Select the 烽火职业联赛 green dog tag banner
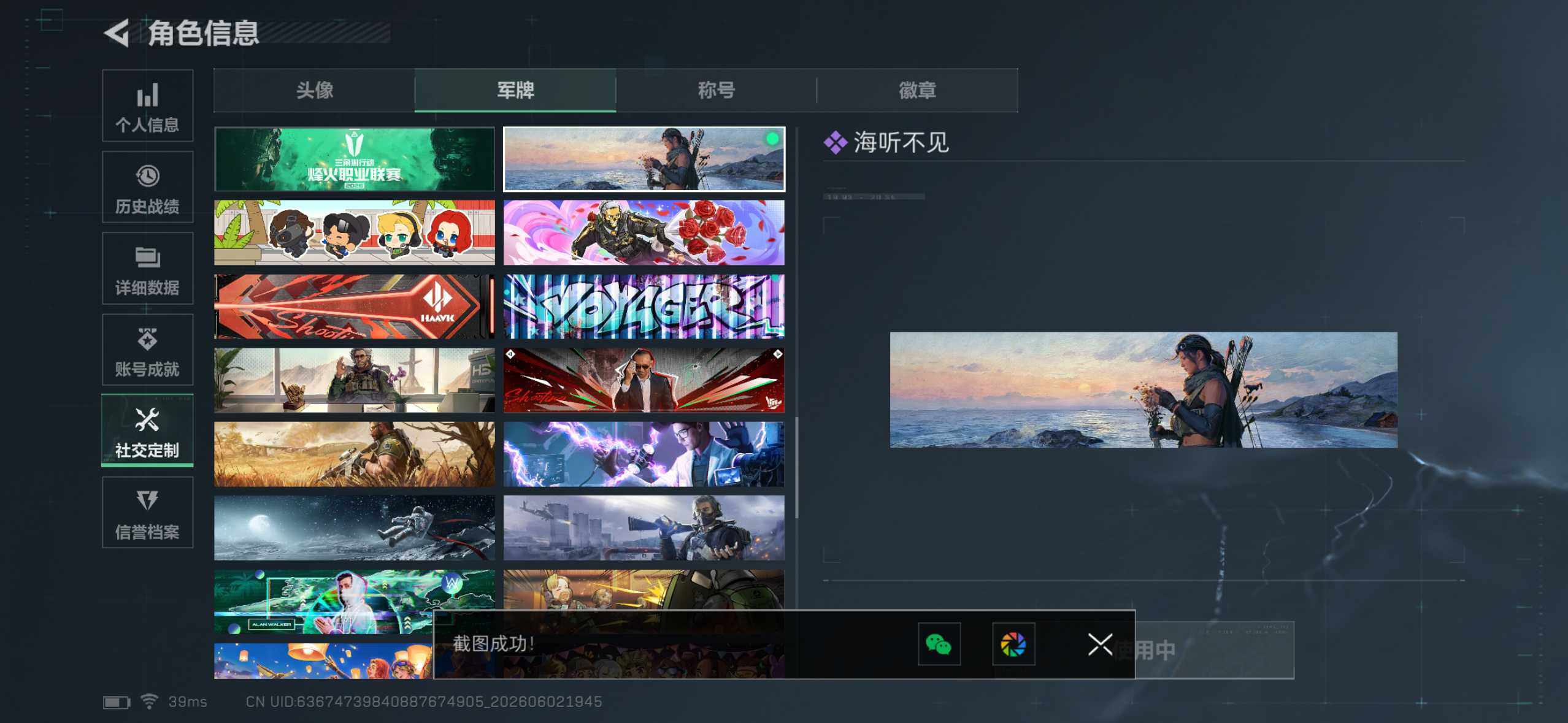The image size is (1568, 723). point(355,159)
